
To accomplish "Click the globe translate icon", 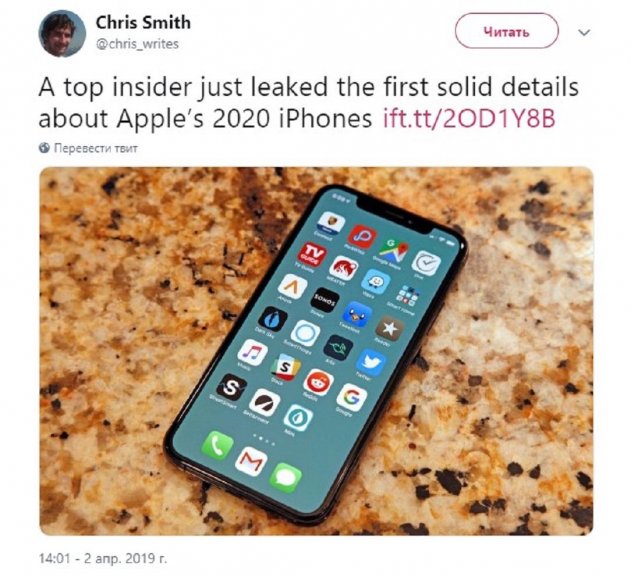I will click(44, 148).
